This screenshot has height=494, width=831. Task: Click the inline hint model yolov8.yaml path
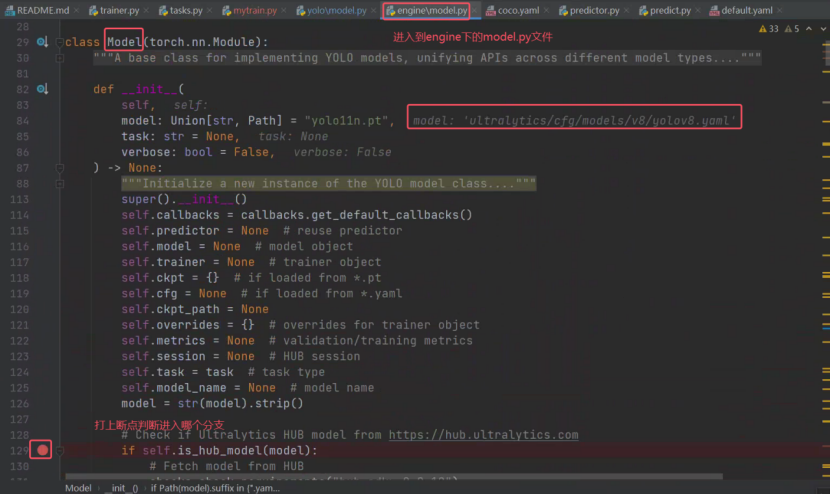coord(574,121)
